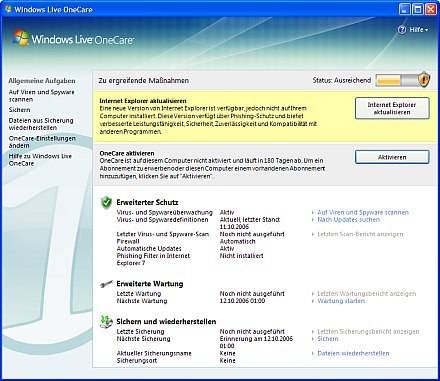The image size is (440, 381).
Task: Open Dateien aus Sicherung wiederherstellen in sidebar
Action: pos(41,124)
